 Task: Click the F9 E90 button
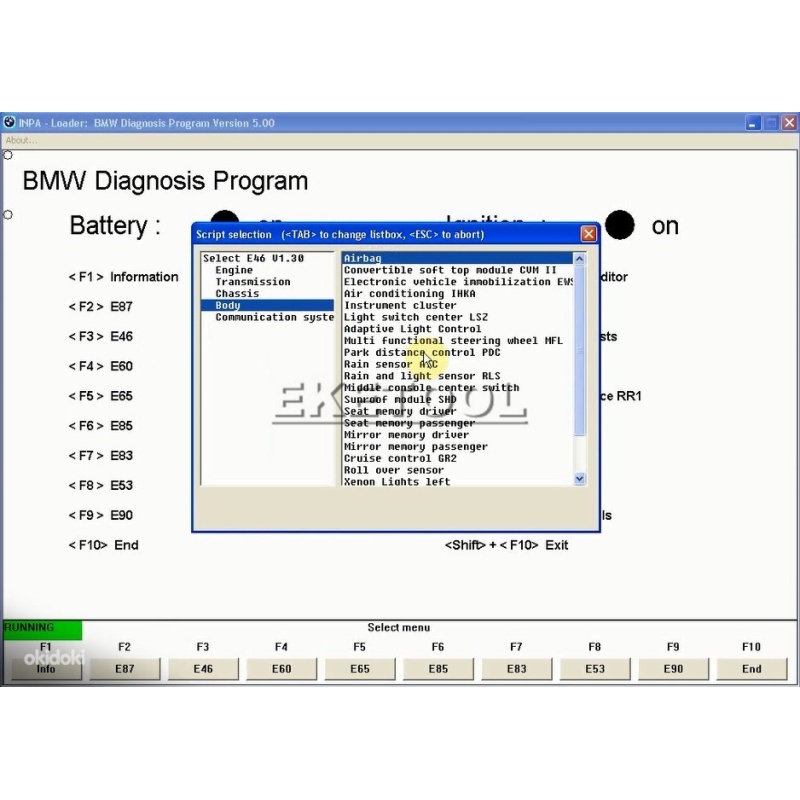(673, 668)
